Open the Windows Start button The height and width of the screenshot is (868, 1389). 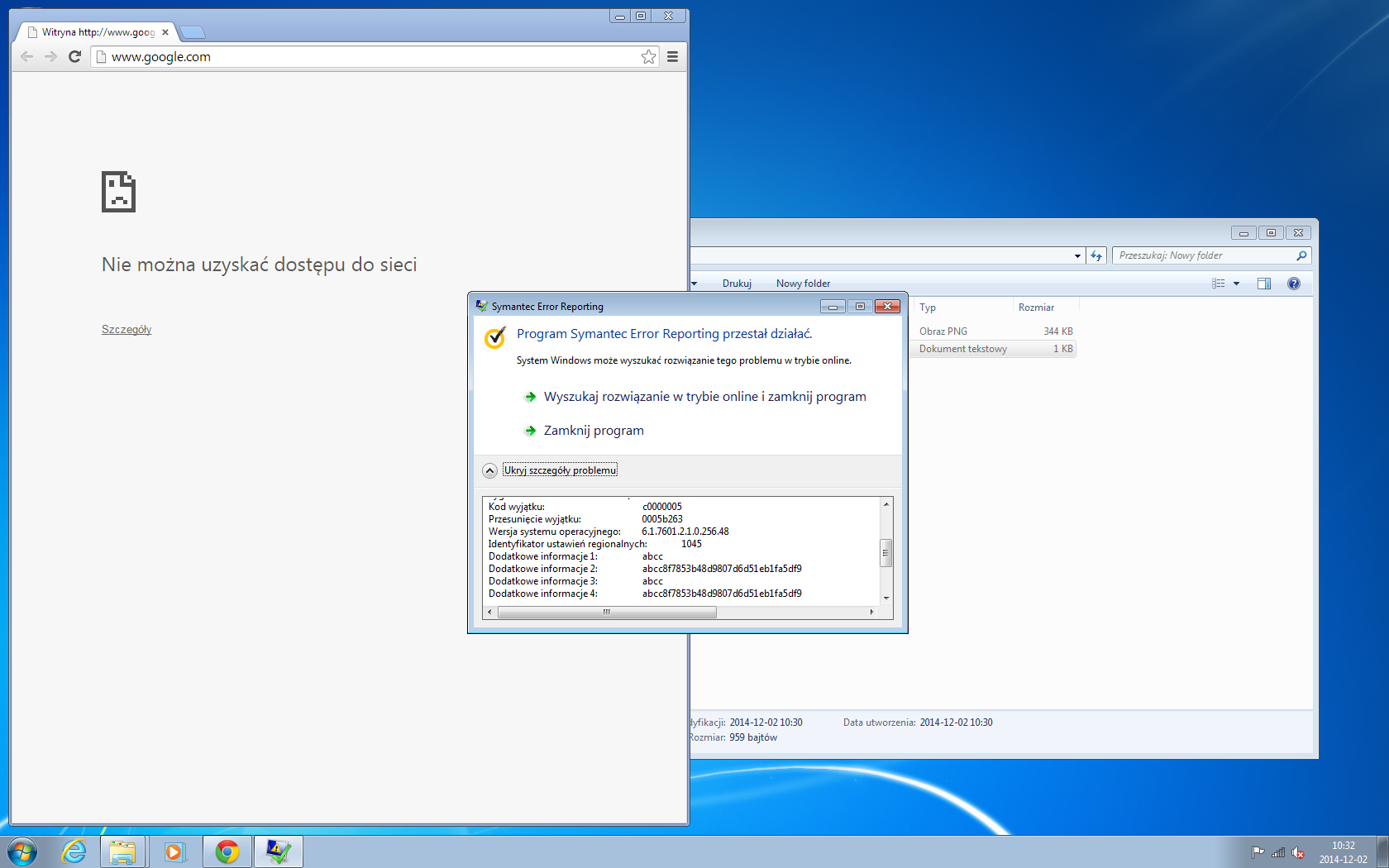click(22, 851)
